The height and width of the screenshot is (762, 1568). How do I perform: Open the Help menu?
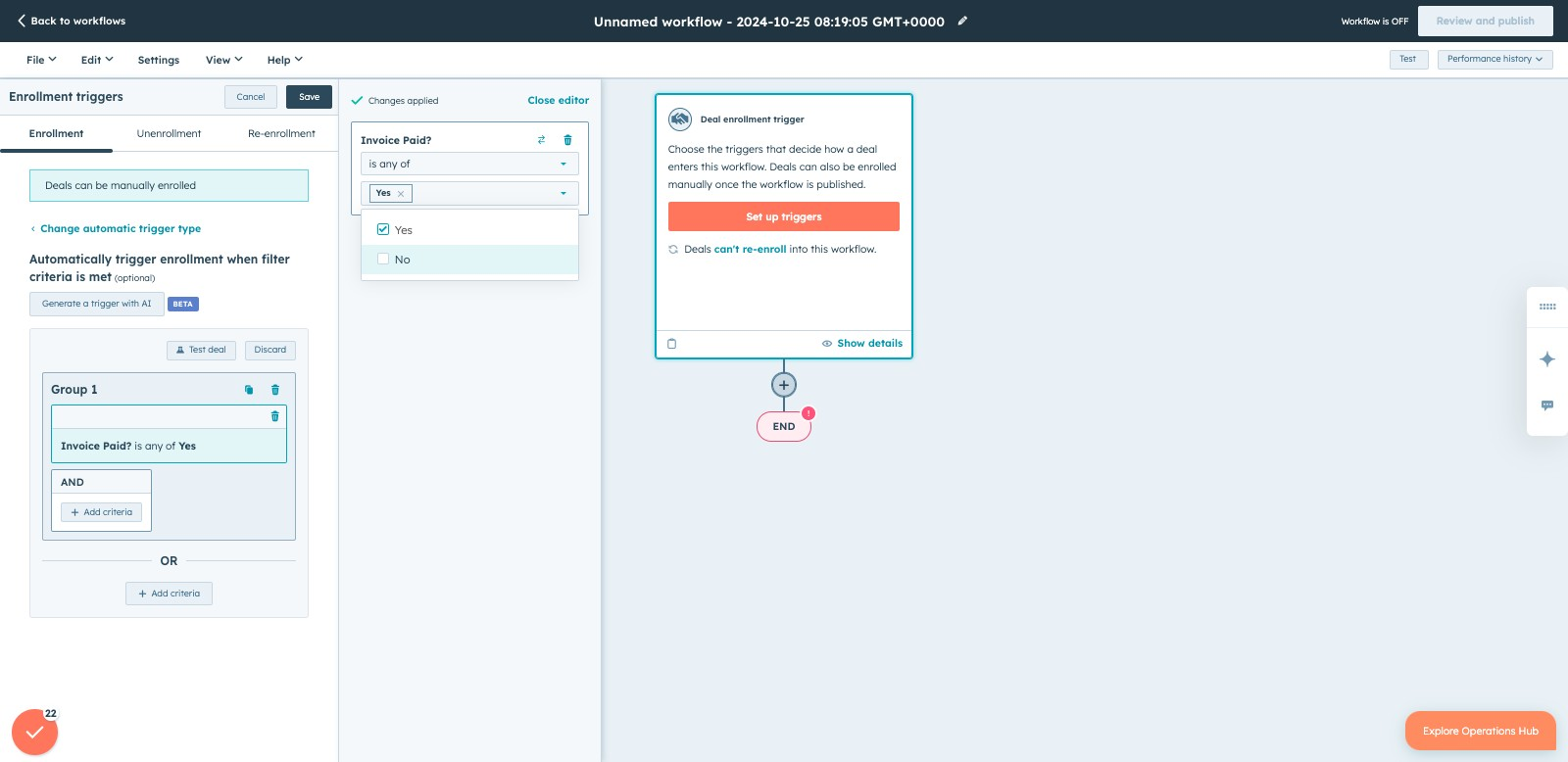pyautogui.click(x=284, y=60)
